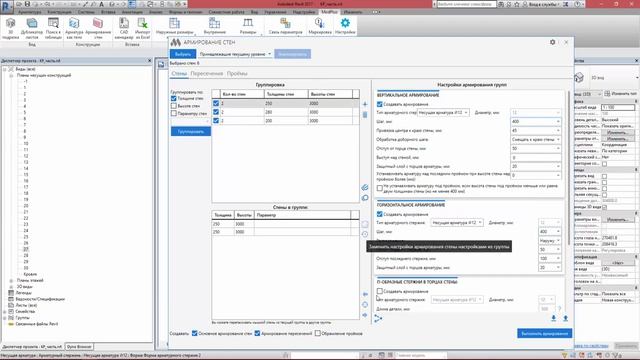This screenshot has height=360, width=640.
Task: Enable Высоте стен grouping checkbox
Action: pyautogui.click(x=173, y=106)
